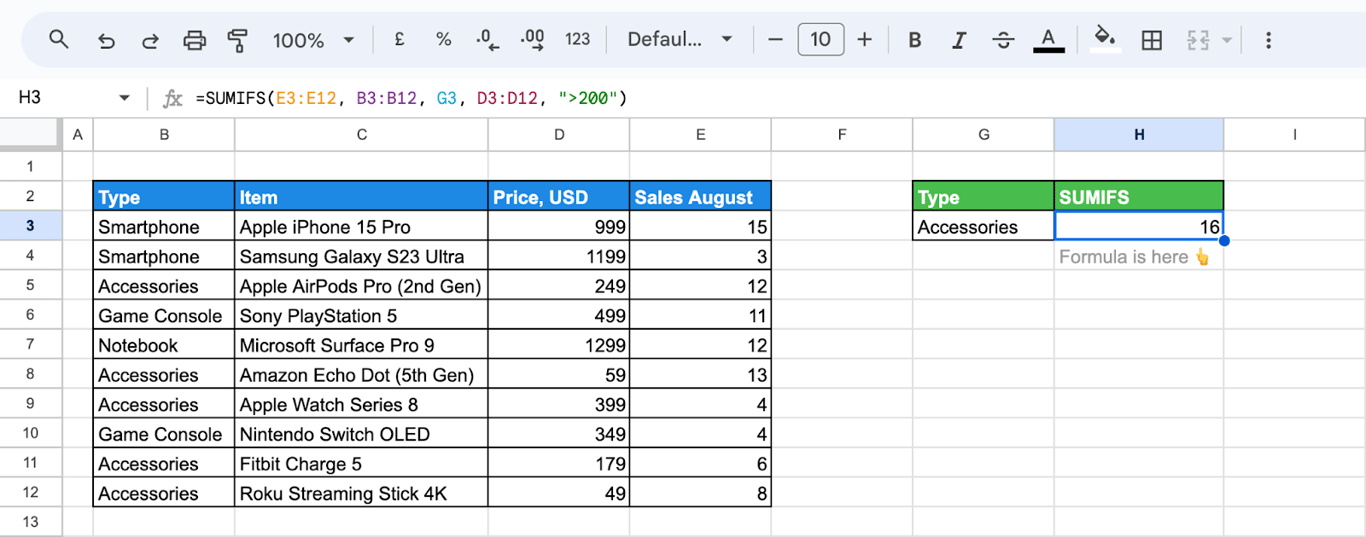1366x537 pixels.
Task: Select column H header
Action: click(x=1139, y=134)
